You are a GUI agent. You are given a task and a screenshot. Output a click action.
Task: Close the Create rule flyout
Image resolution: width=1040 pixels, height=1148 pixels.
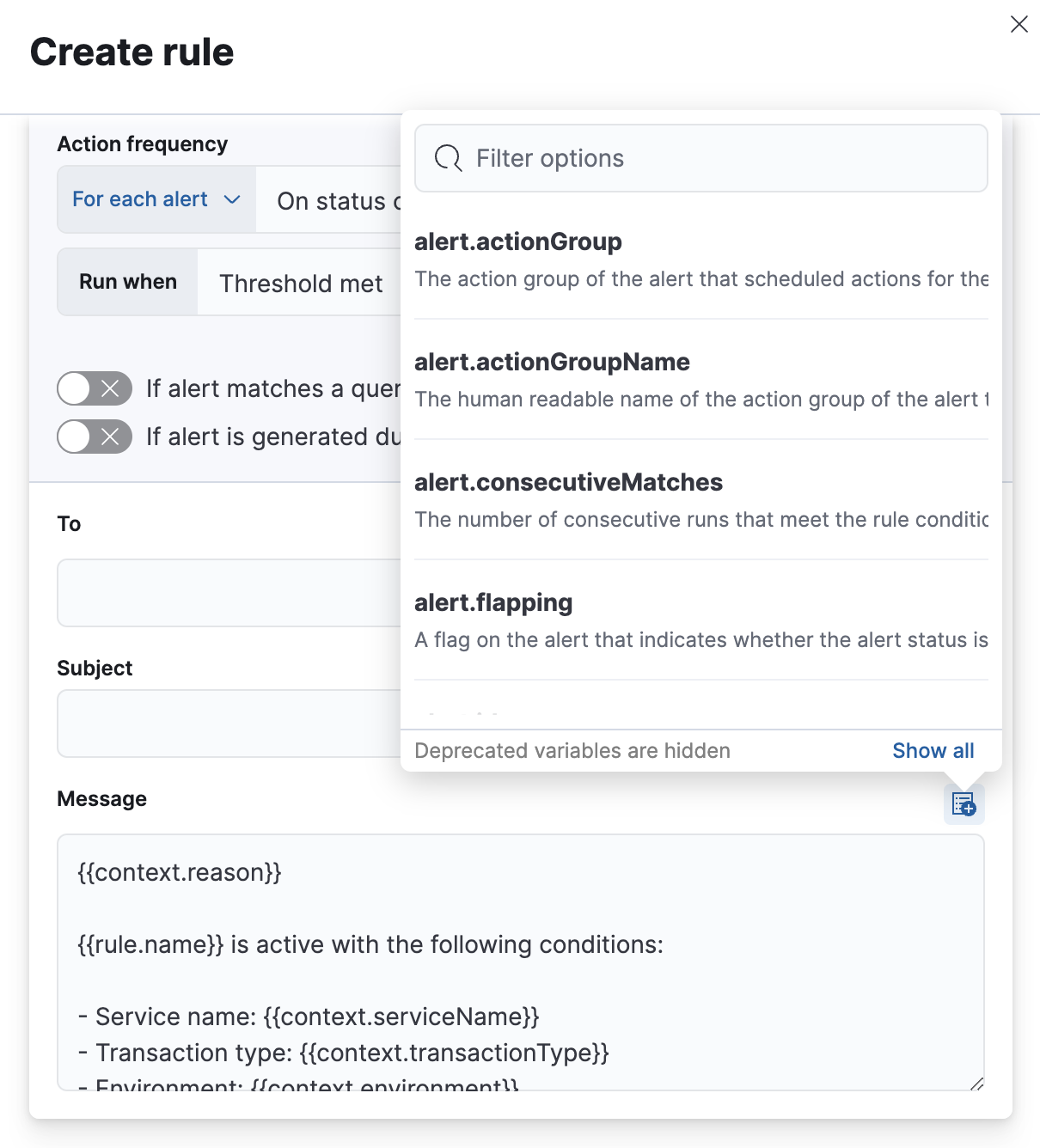tap(1019, 24)
